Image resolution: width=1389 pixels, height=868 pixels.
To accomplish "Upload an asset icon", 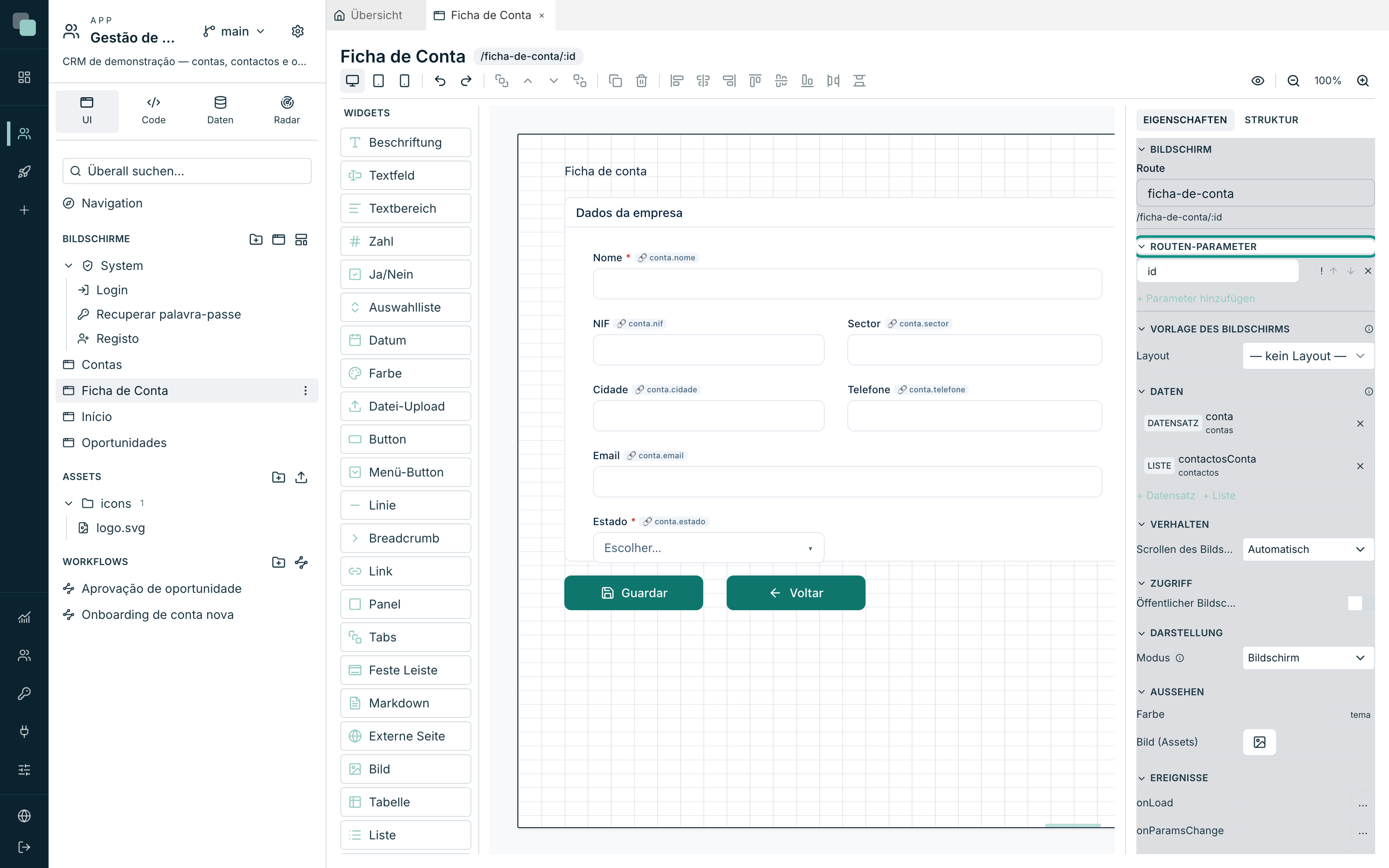I will click(301, 477).
